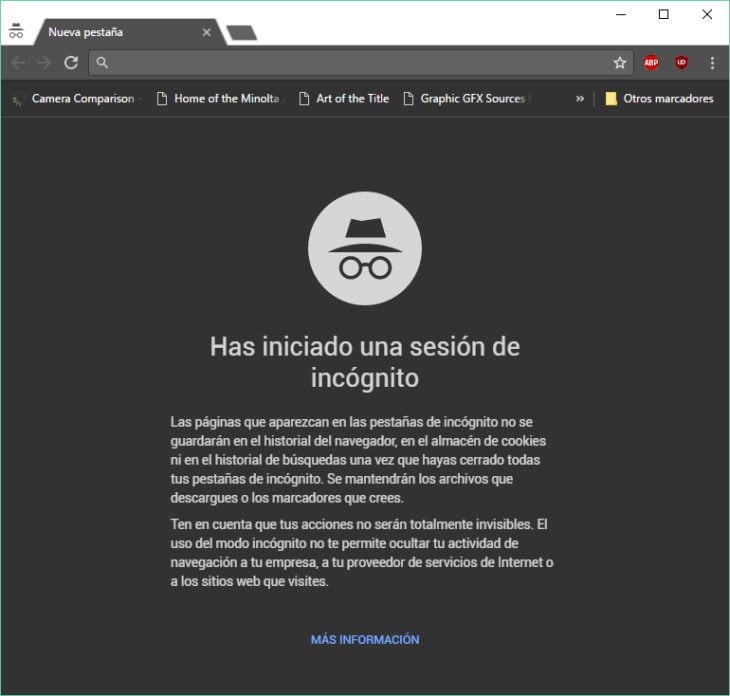Open the uBlock Origin extension icon

pos(681,63)
